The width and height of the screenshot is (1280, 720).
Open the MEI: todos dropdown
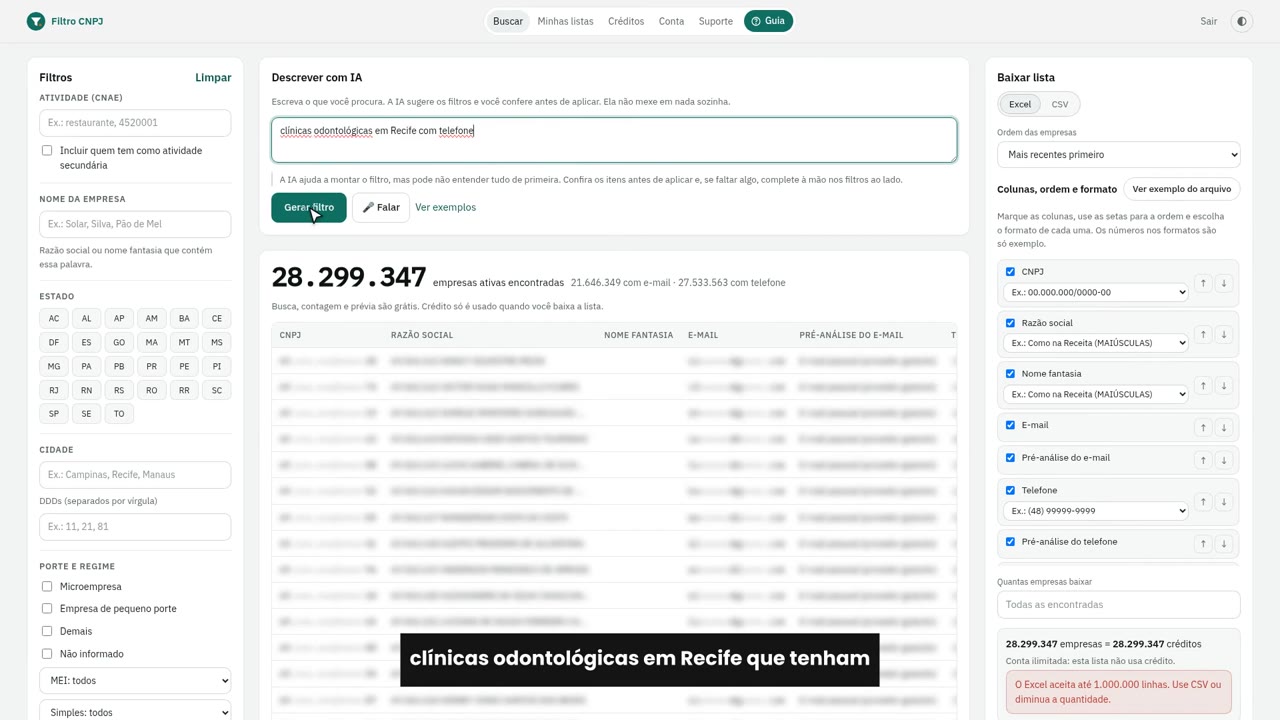tap(135, 680)
